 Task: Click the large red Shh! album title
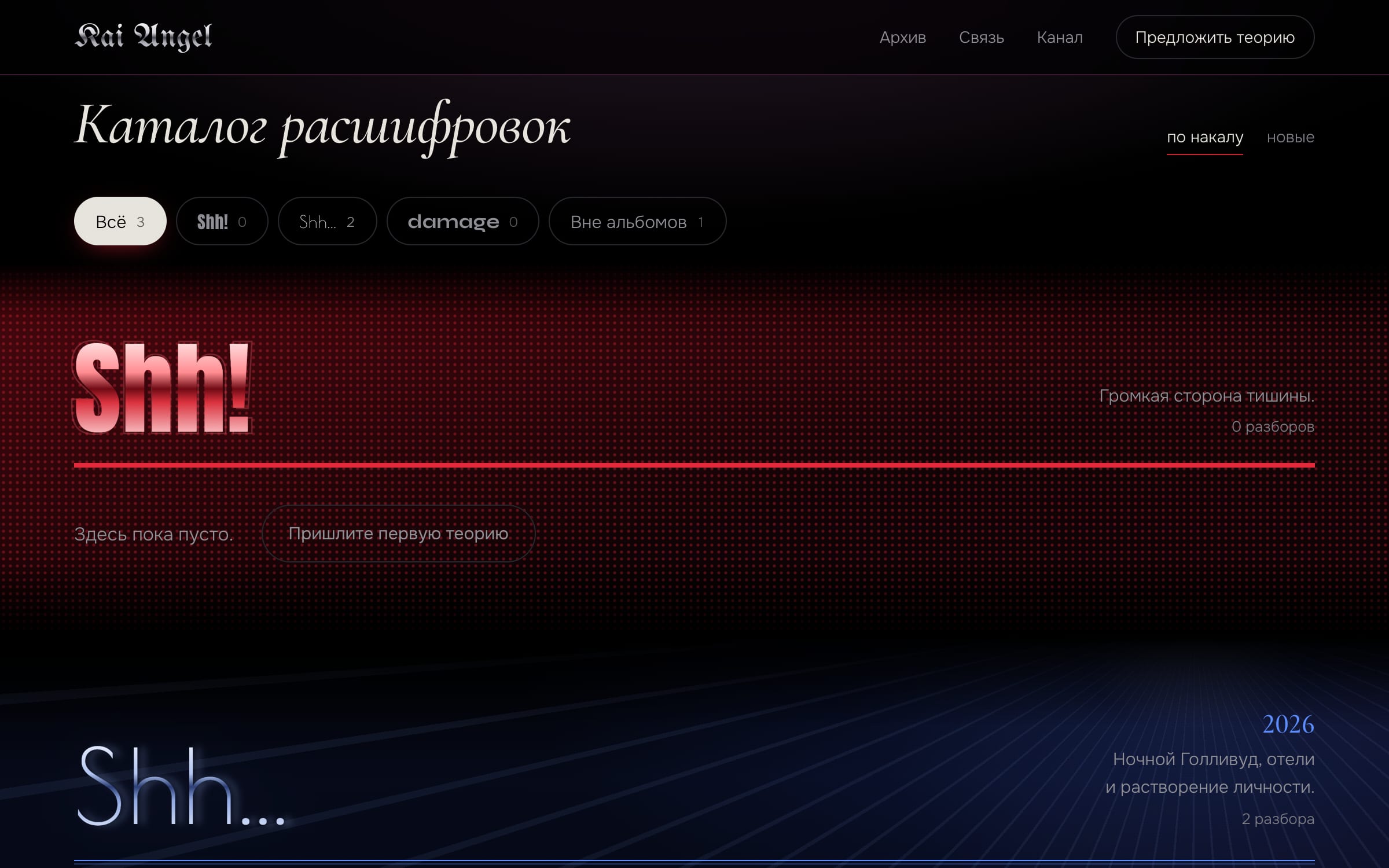coord(163,387)
